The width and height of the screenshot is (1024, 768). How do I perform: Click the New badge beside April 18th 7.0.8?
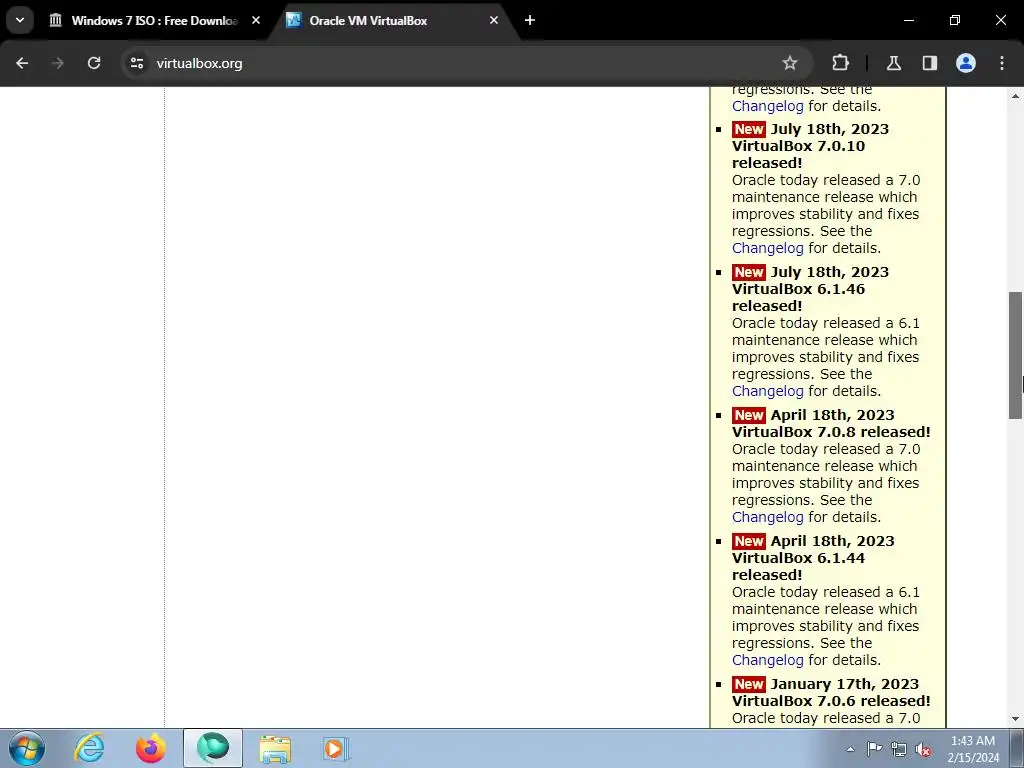tap(748, 415)
